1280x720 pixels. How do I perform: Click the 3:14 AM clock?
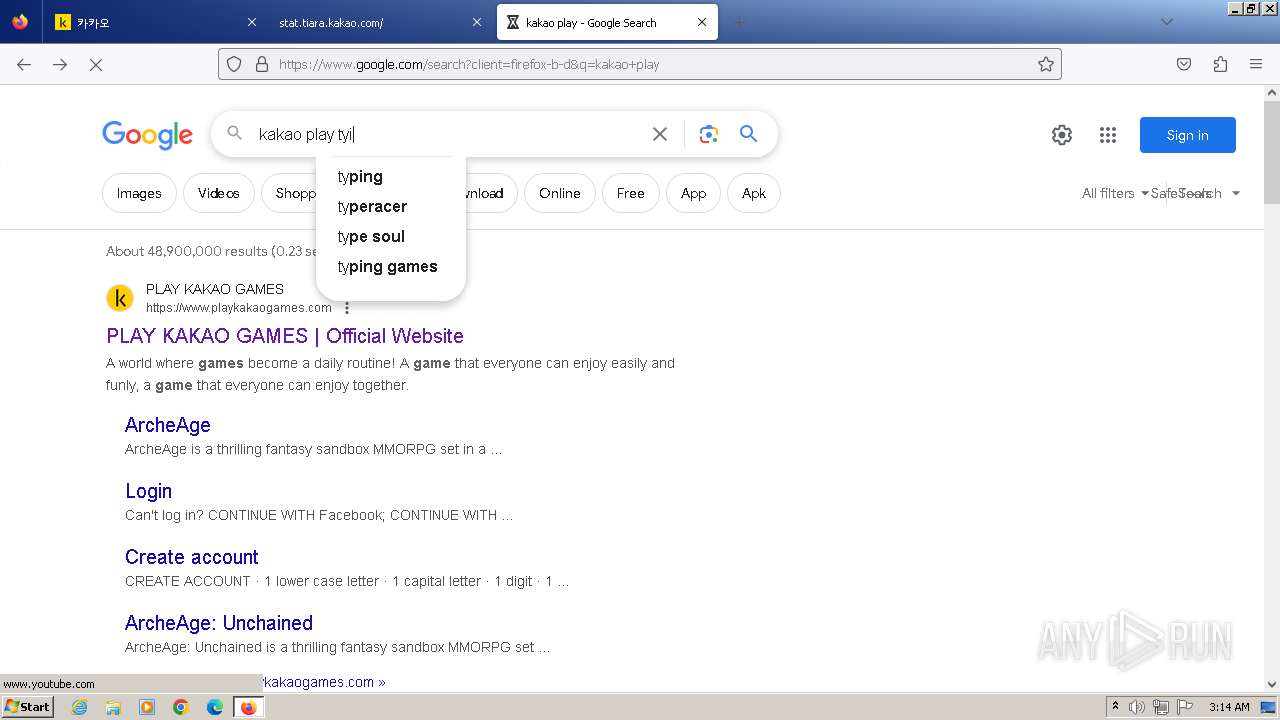click(x=1229, y=707)
